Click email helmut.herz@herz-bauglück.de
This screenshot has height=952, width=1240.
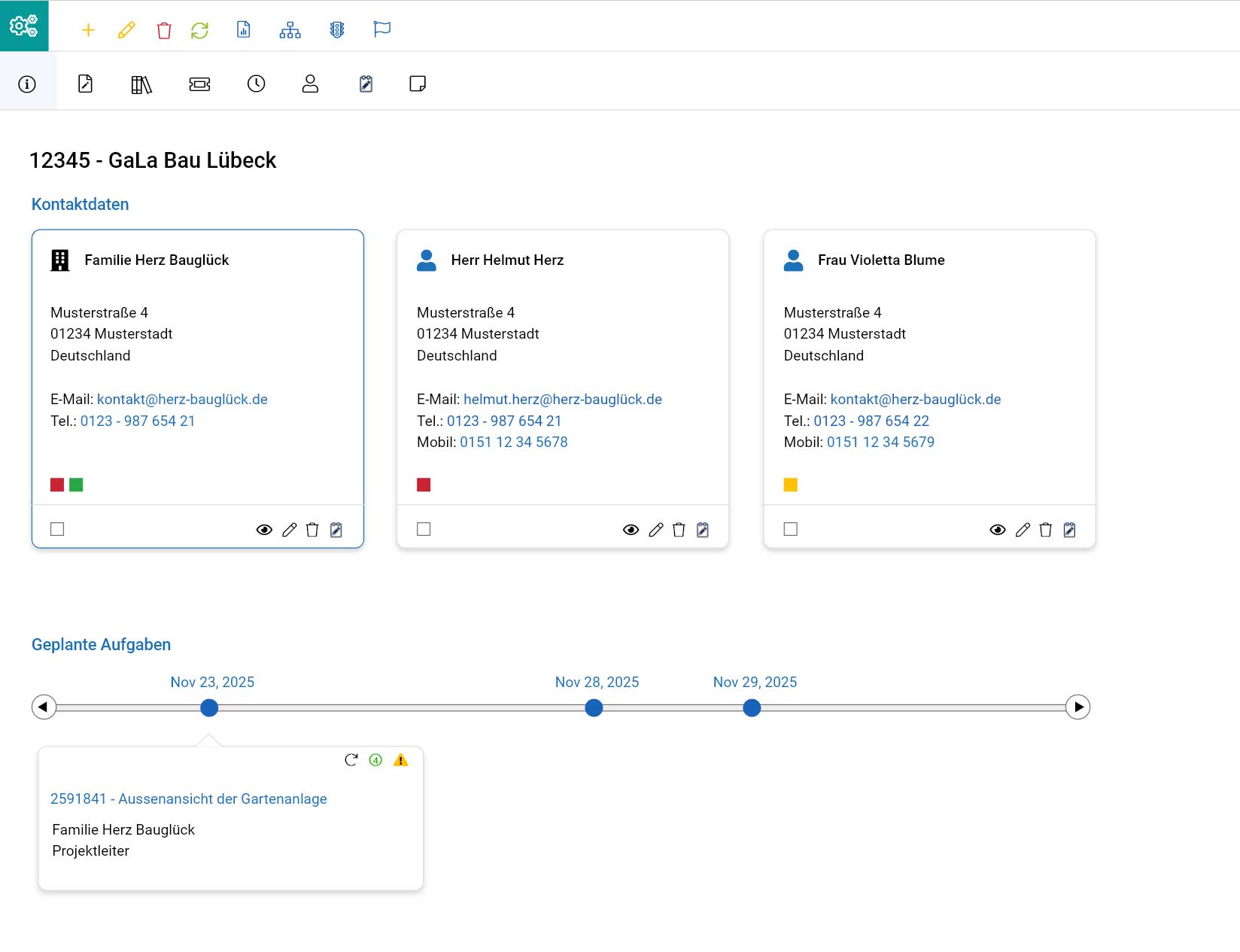563,400
